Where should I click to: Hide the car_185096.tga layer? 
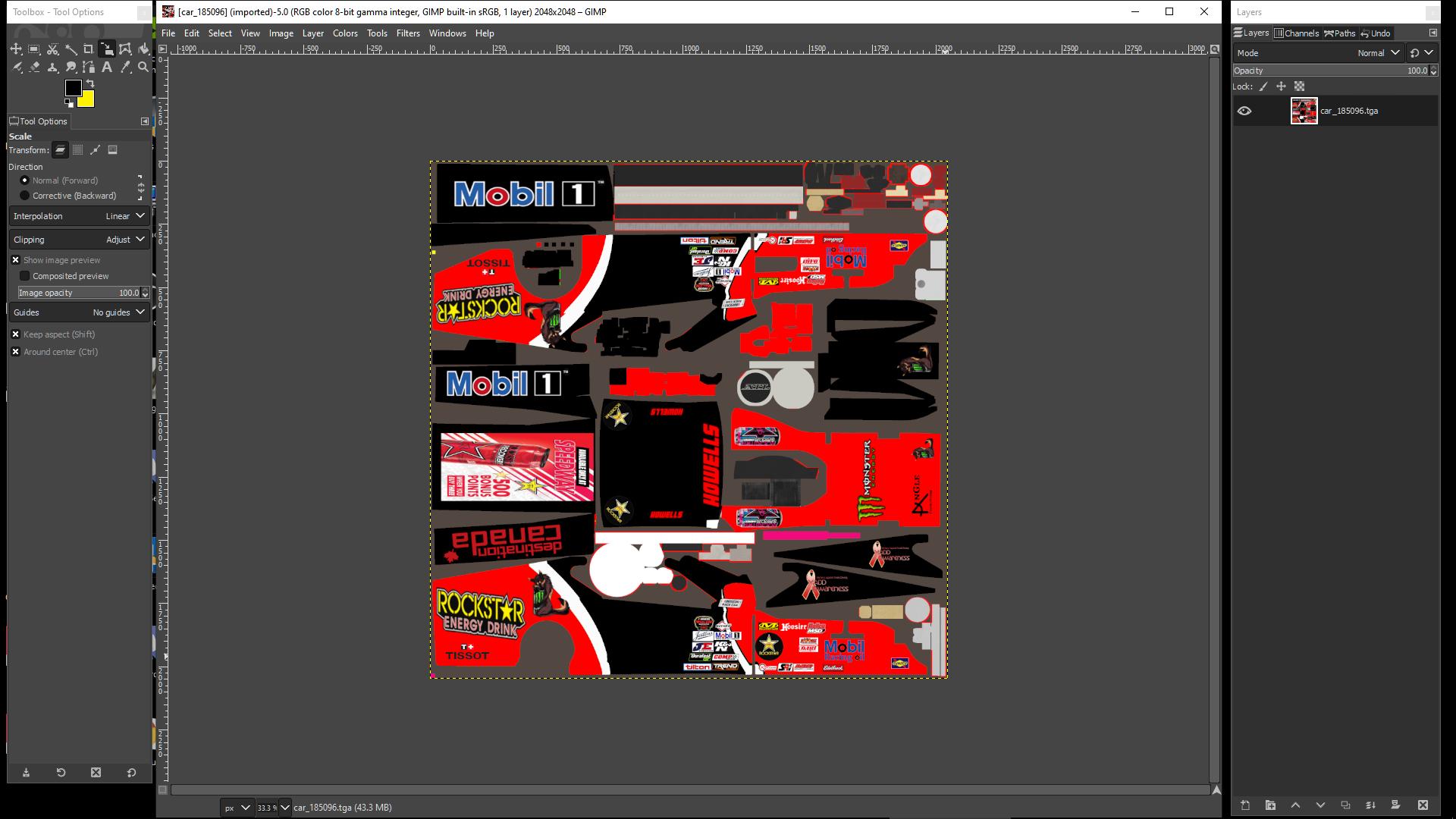click(x=1246, y=111)
